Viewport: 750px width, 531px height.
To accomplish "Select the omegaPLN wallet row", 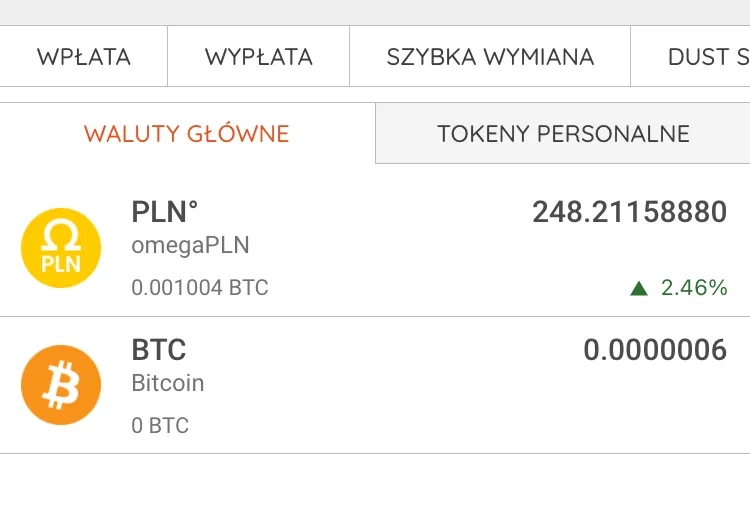I will (375, 248).
